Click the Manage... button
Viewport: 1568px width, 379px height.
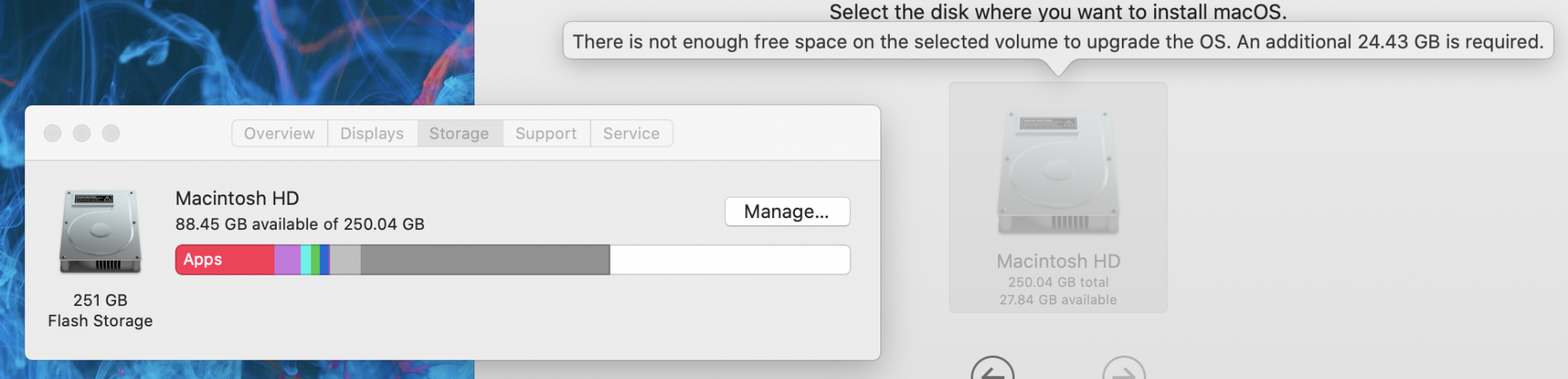(786, 212)
